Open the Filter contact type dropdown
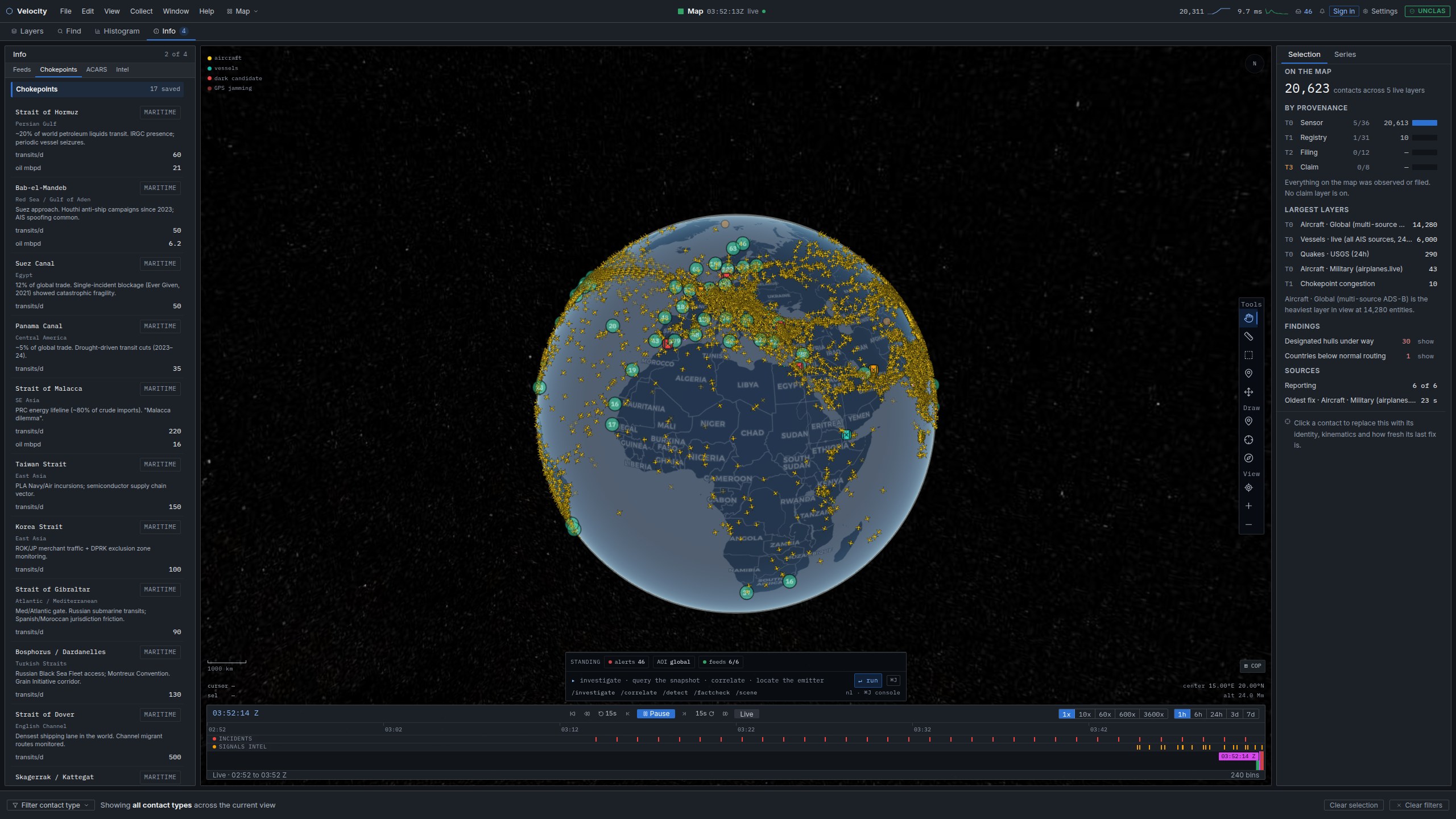This screenshot has width=1456, height=819. click(x=51, y=805)
